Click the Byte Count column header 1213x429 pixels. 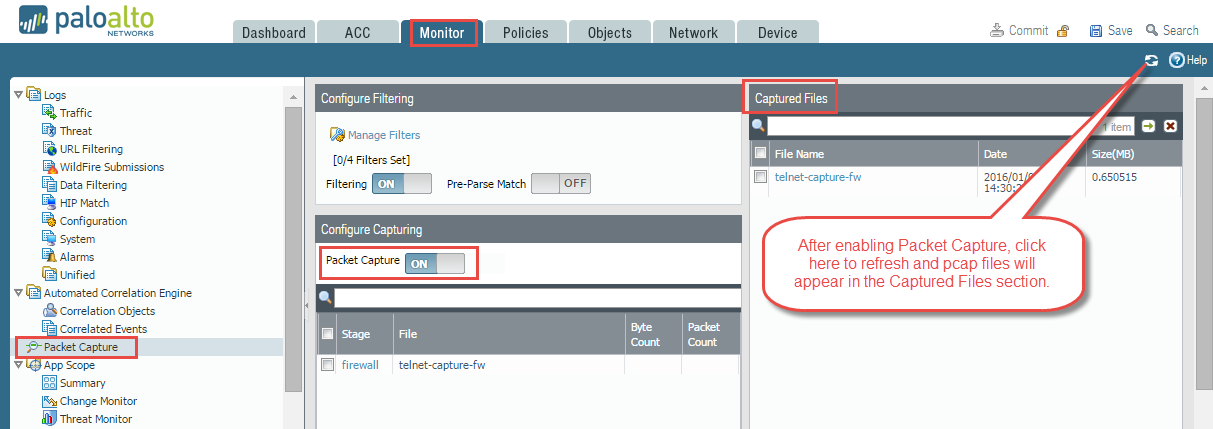[653, 334]
